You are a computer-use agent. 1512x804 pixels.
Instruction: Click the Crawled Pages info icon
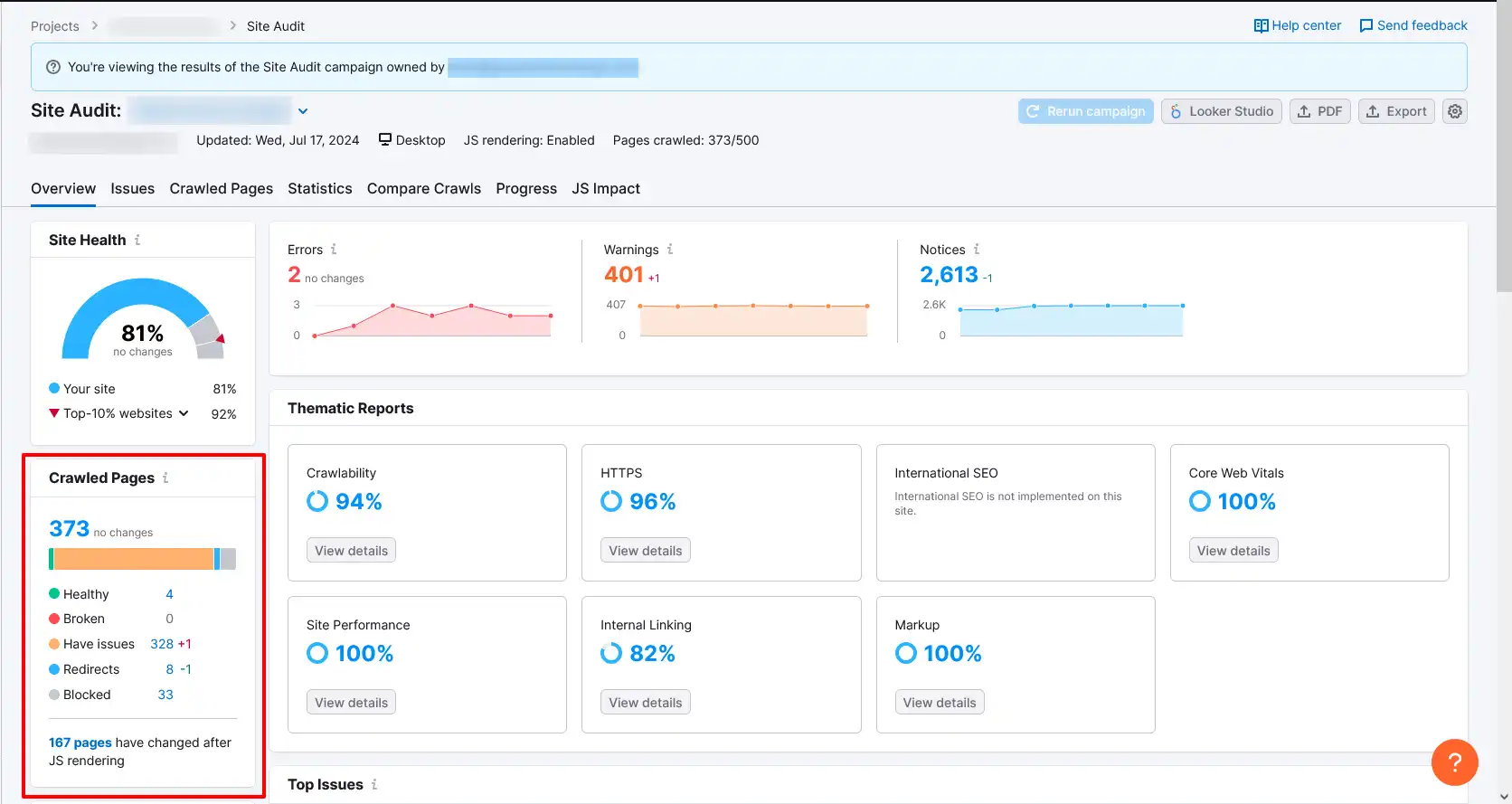tap(165, 478)
